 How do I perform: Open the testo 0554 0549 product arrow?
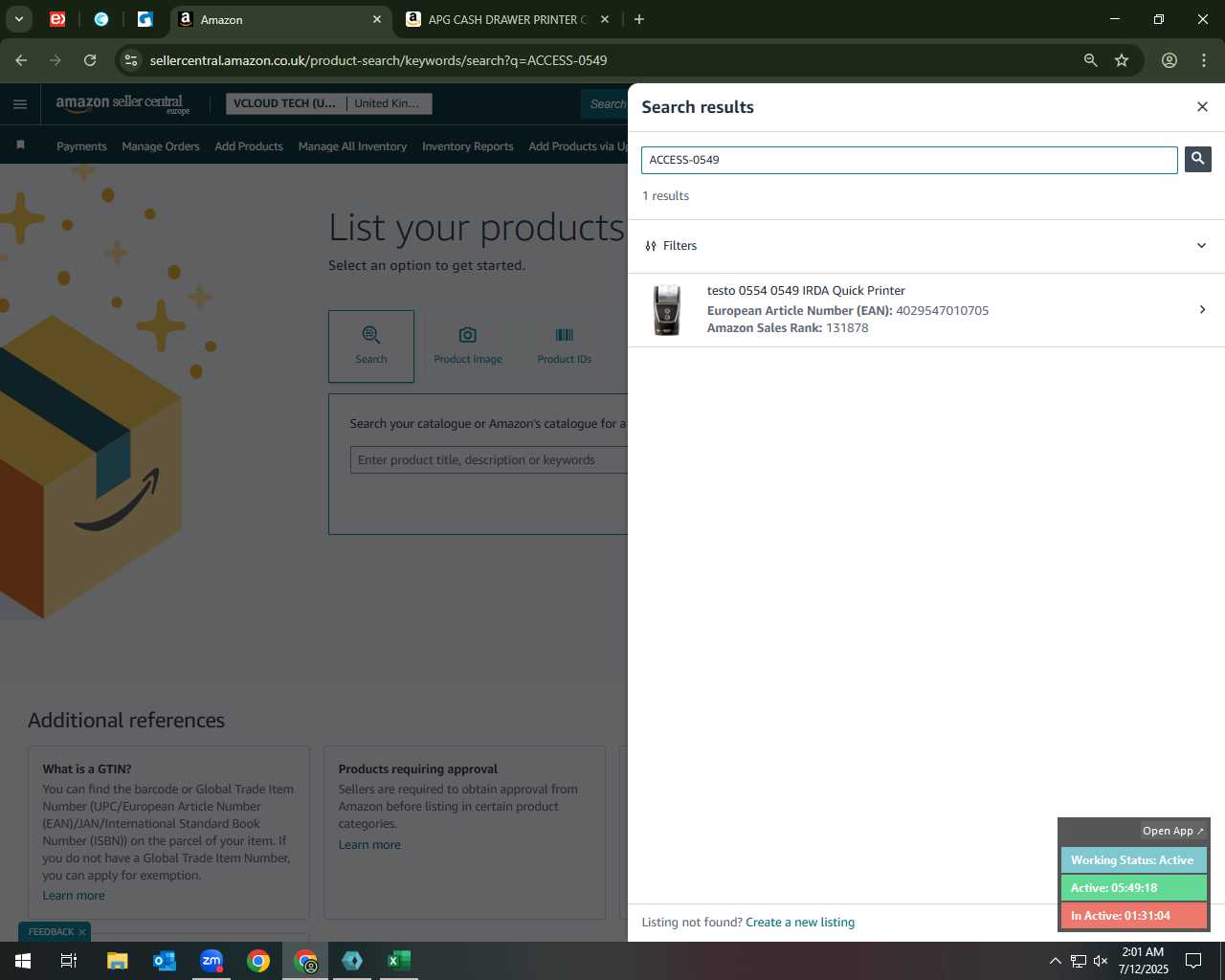click(1202, 309)
